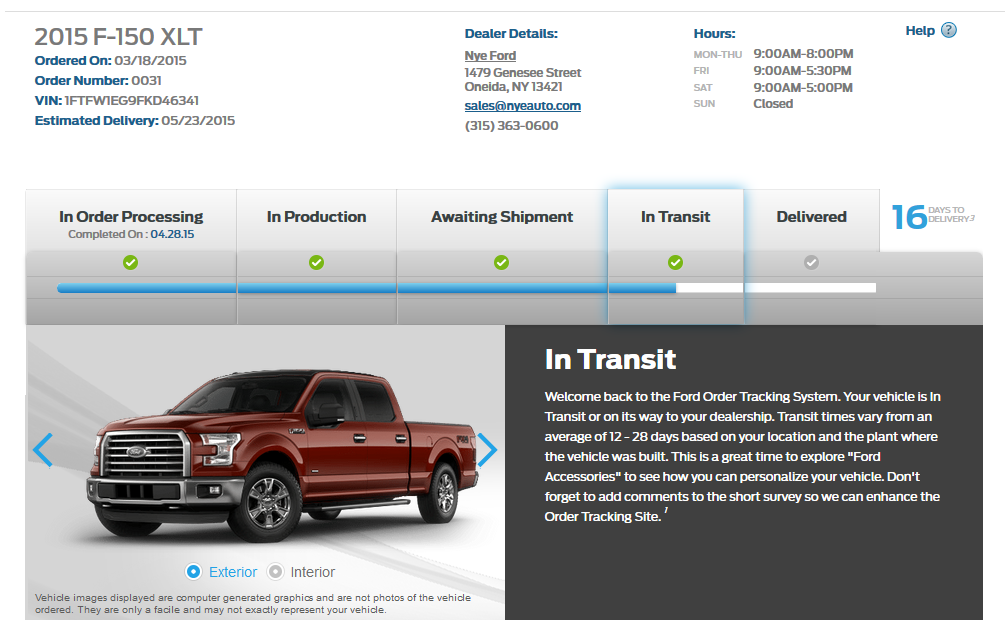Open the Delivered tab
Screen dimensions: 1005x631
point(811,217)
